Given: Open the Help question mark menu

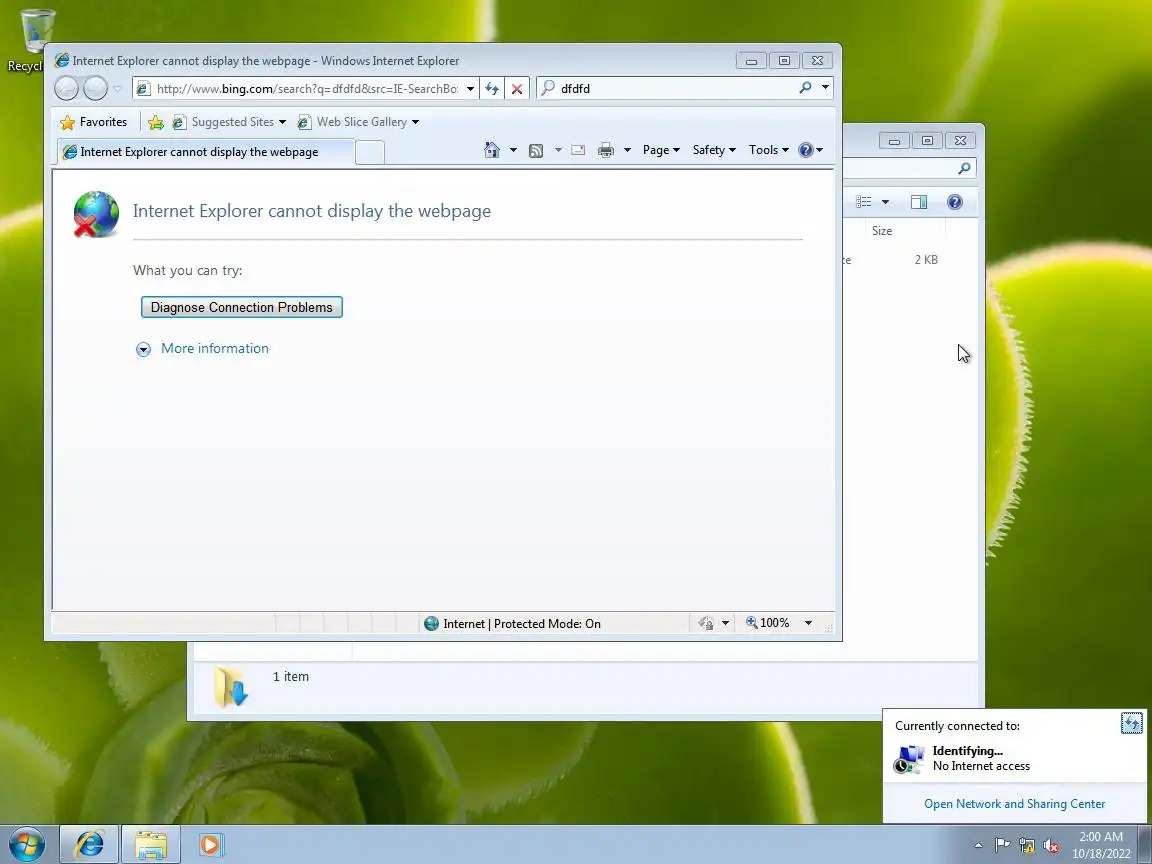Looking at the screenshot, I should click(x=810, y=150).
